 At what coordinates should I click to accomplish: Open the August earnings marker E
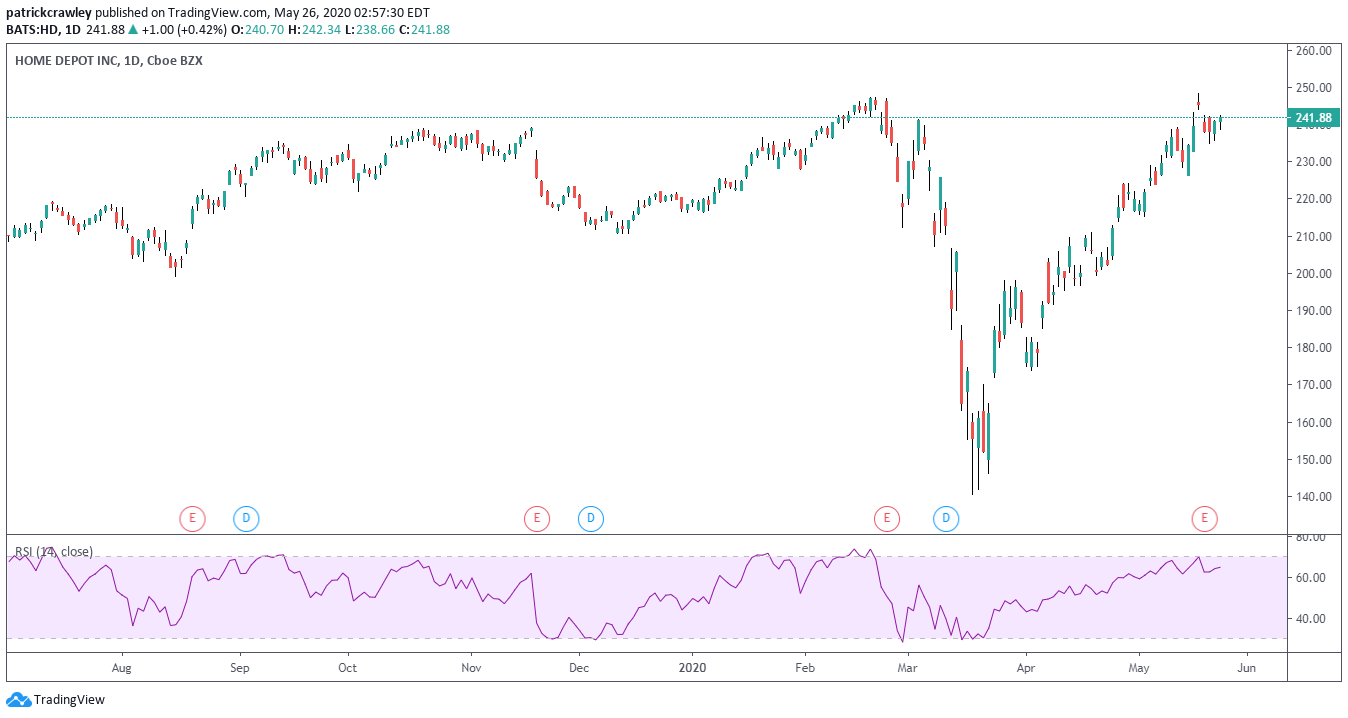point(192,518)
